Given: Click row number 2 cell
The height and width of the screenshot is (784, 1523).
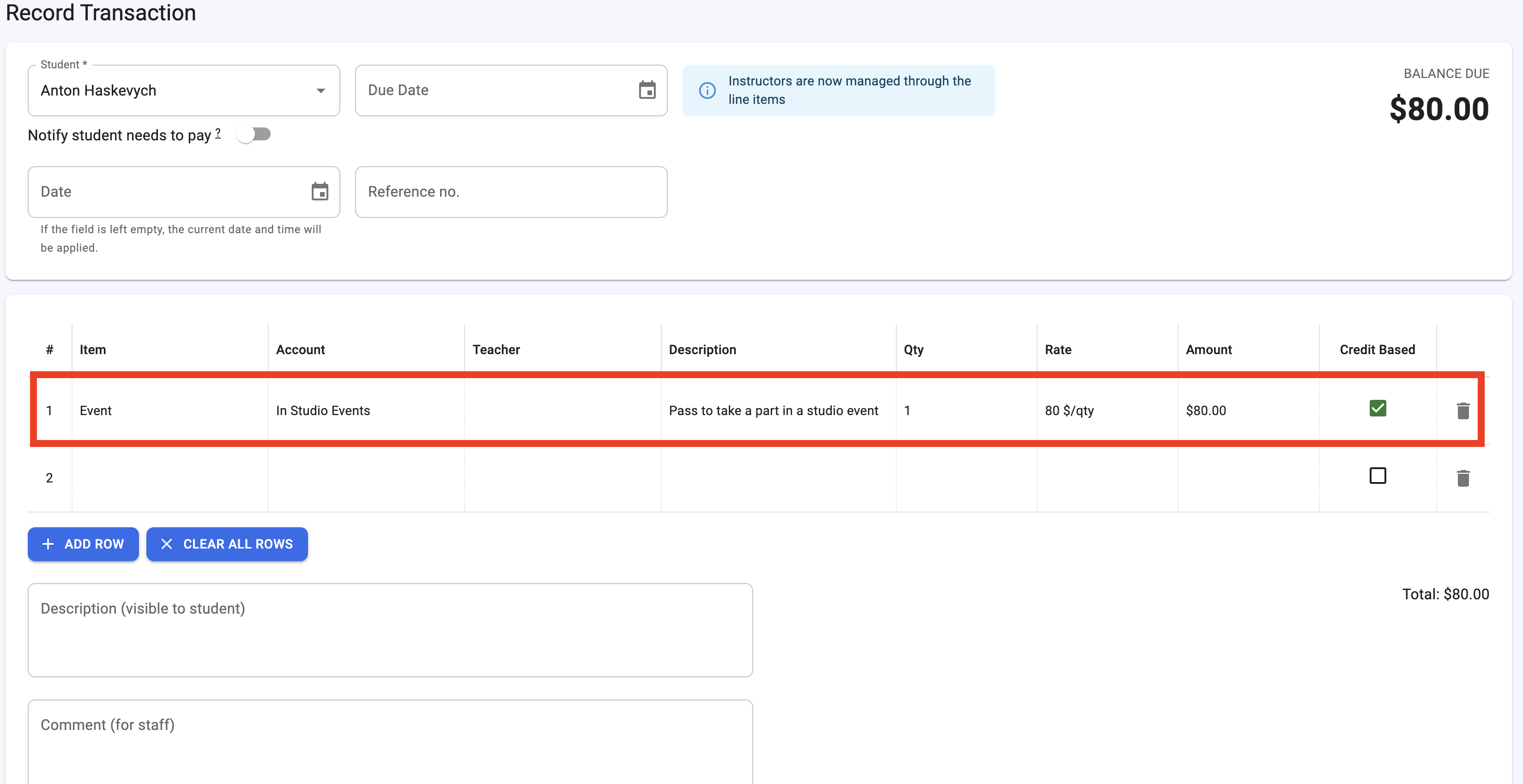Looking at the screenshot, I should [50, 478].
